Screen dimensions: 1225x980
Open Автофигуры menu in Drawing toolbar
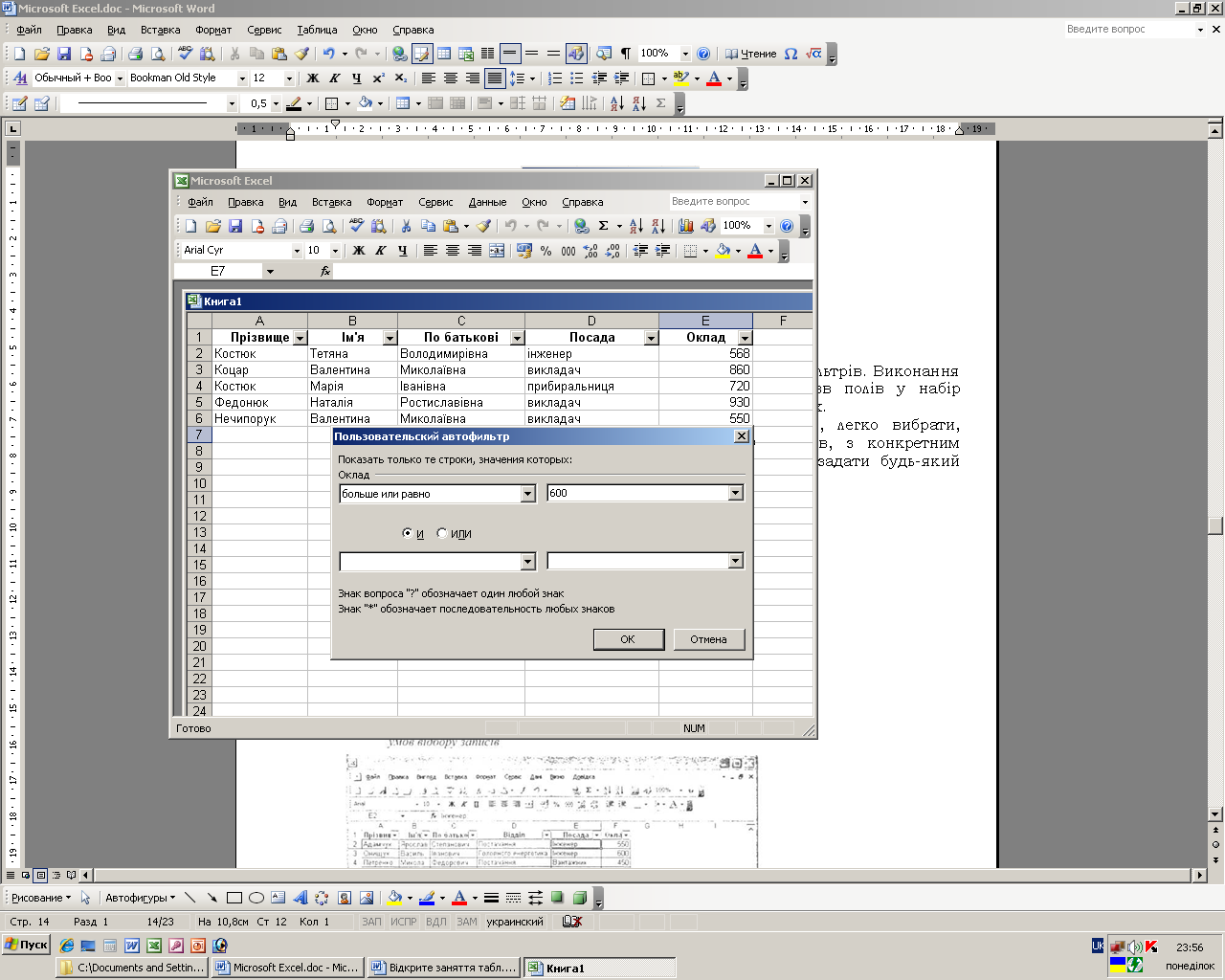(140, 898)
